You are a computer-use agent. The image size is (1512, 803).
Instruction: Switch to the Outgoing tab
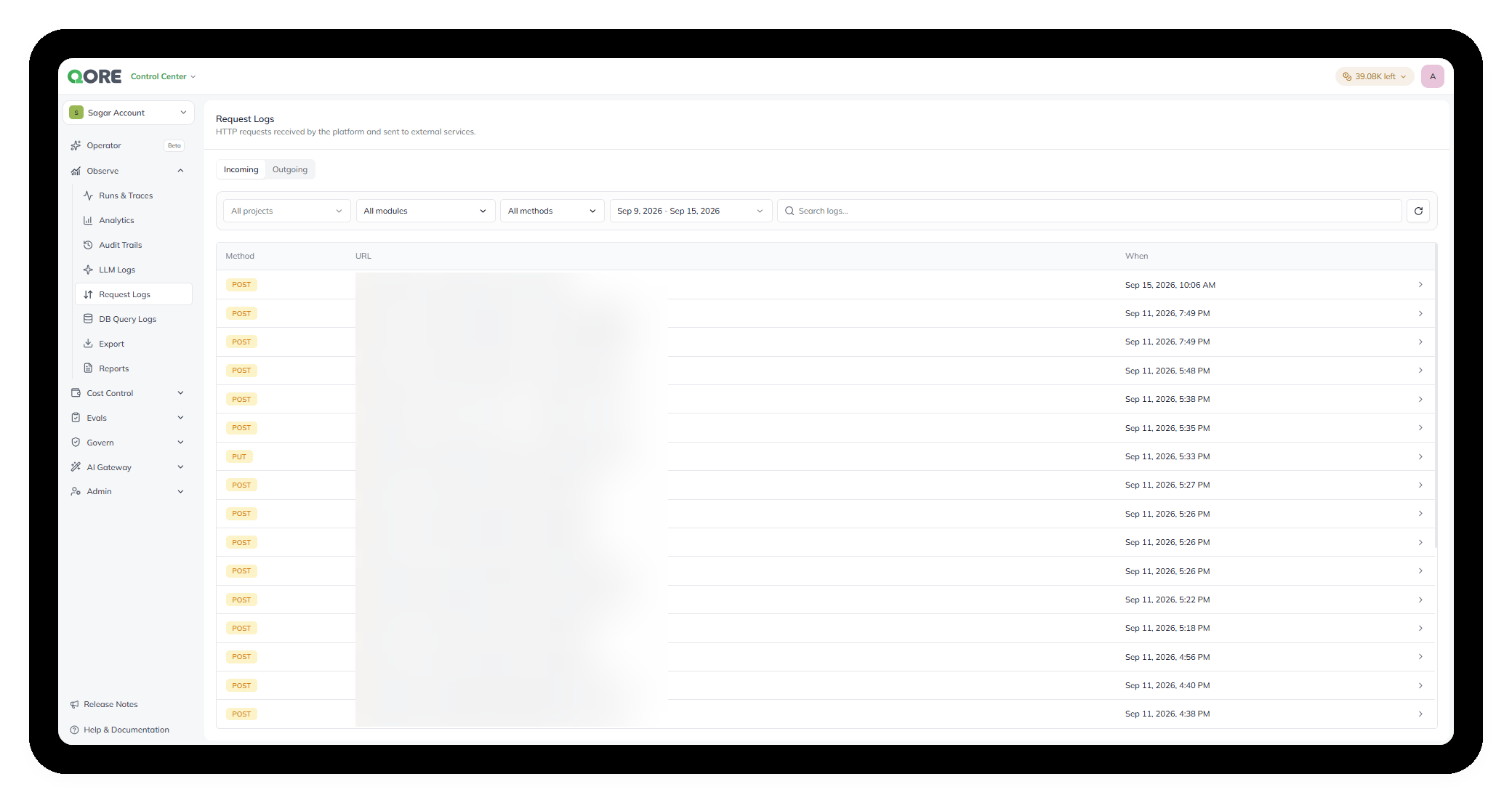coord(290,169)
